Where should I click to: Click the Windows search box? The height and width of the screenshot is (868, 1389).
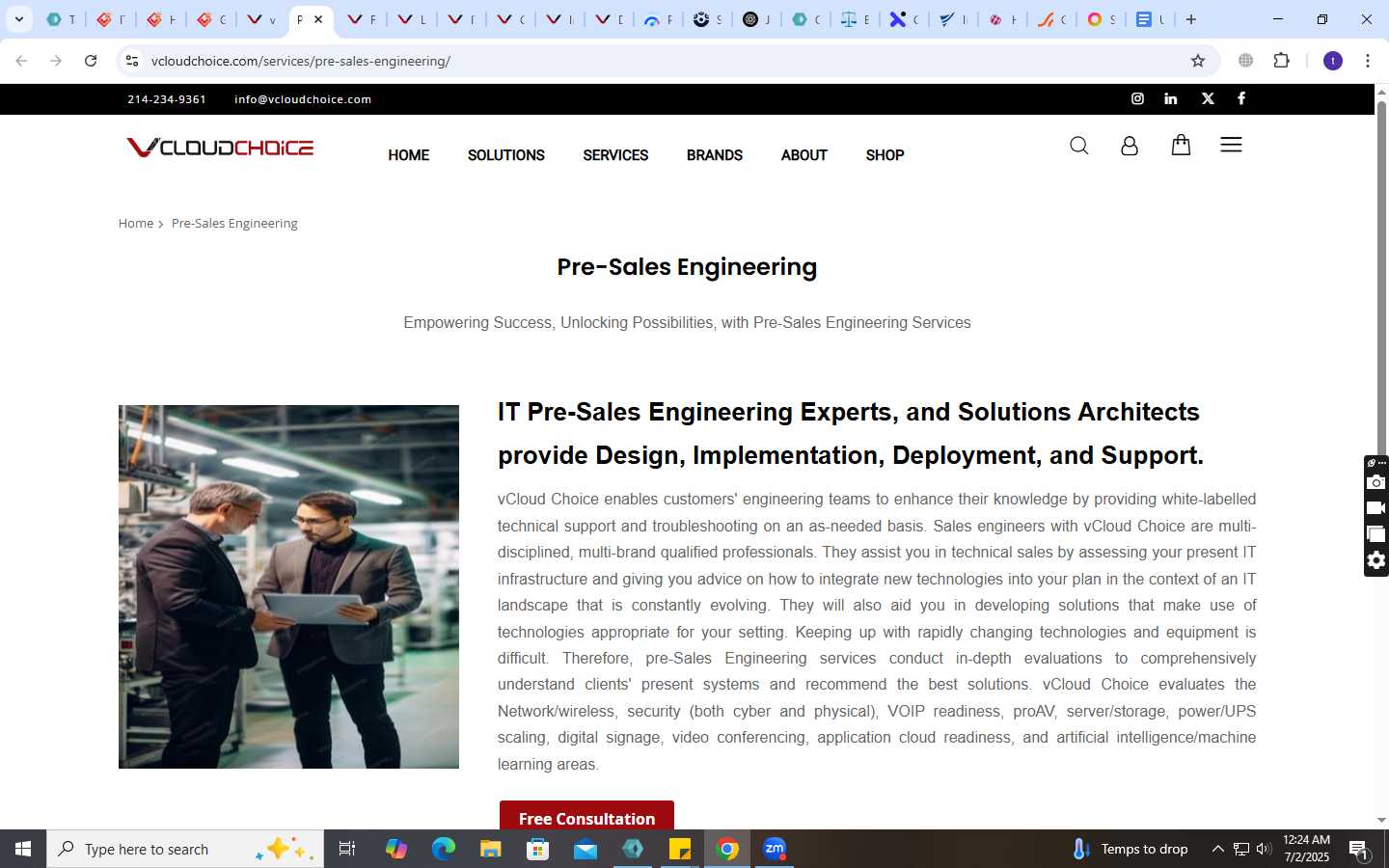185,849
